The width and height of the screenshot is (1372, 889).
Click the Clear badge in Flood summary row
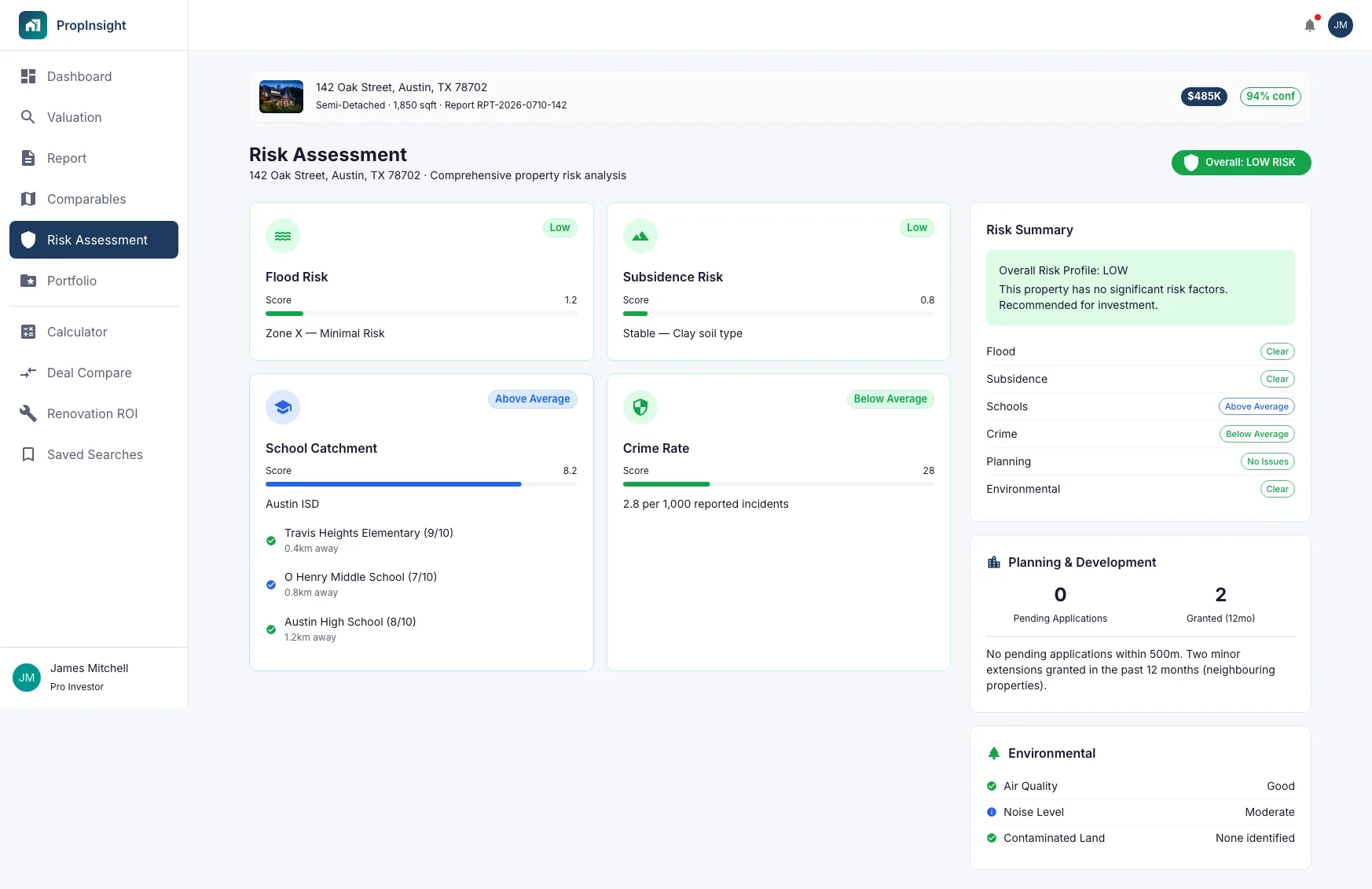coord(1277,351)
